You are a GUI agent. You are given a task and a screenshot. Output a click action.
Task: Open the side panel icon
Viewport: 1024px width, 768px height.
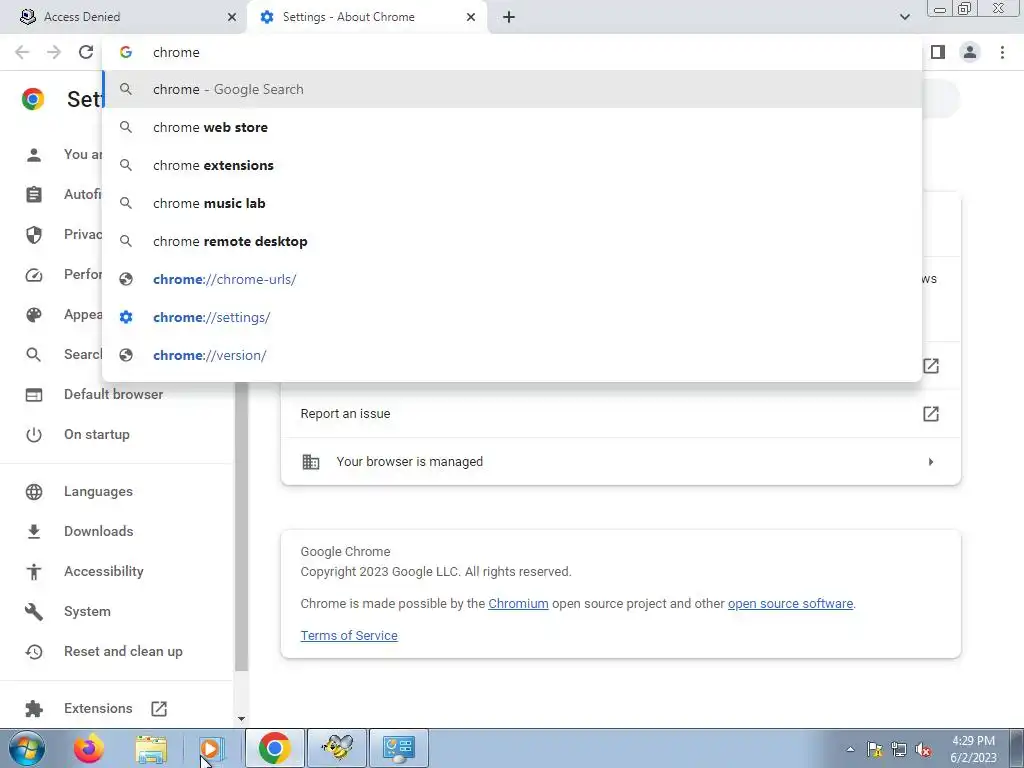point(938,52)
